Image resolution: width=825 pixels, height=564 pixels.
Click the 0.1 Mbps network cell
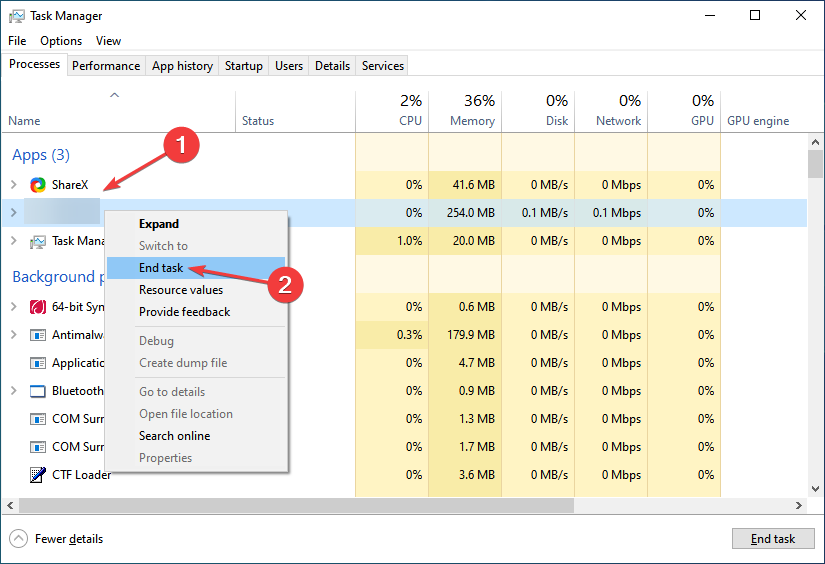click(x=611, y=213)
